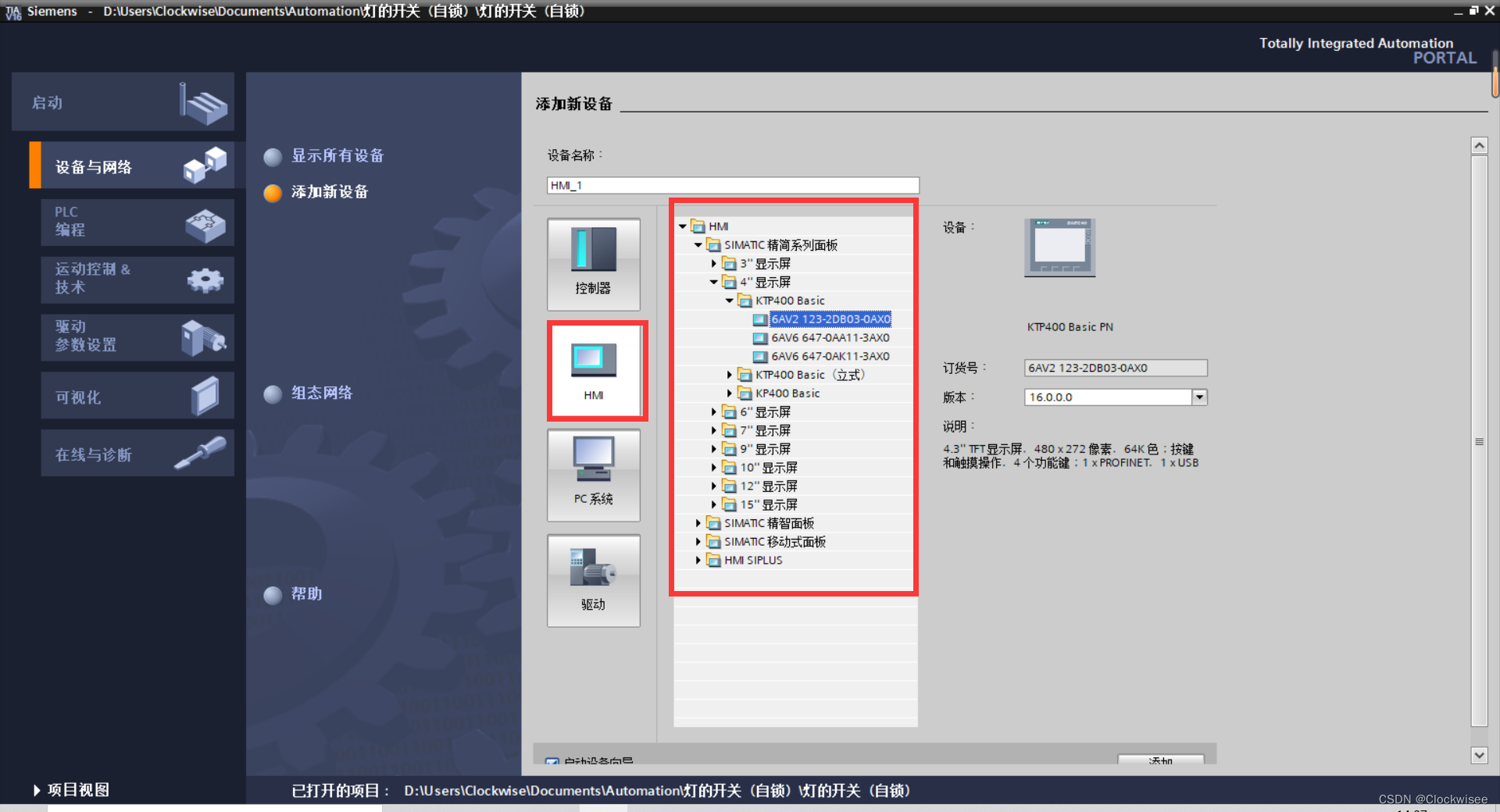Click the 启动 portal icon
The height and width of the screenshot is (812, 1500).
click(x=202, y=104)
